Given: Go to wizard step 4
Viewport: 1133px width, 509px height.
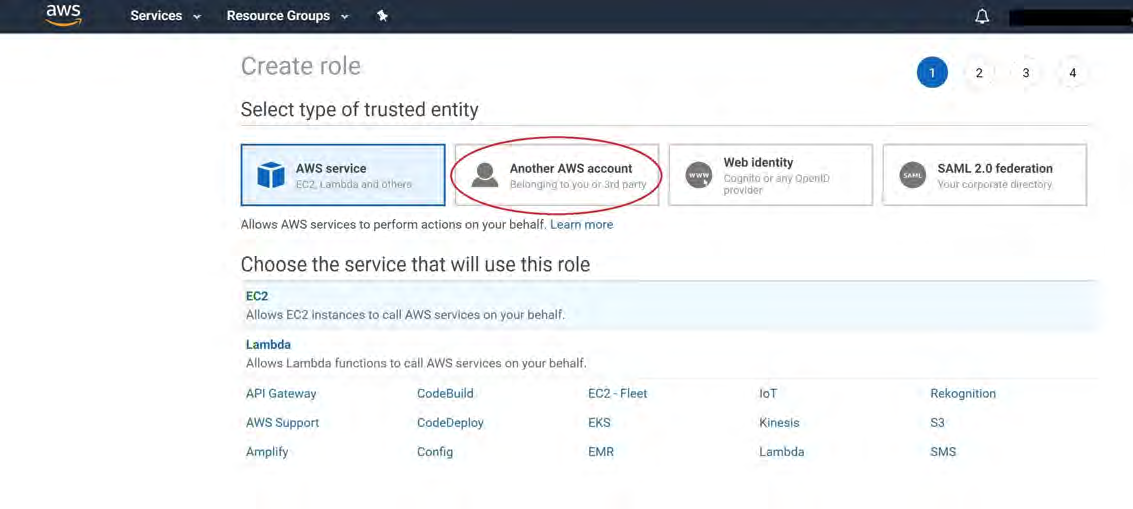Looking at the screenshot, I should pyautogui.click(x=1072, y=72).
